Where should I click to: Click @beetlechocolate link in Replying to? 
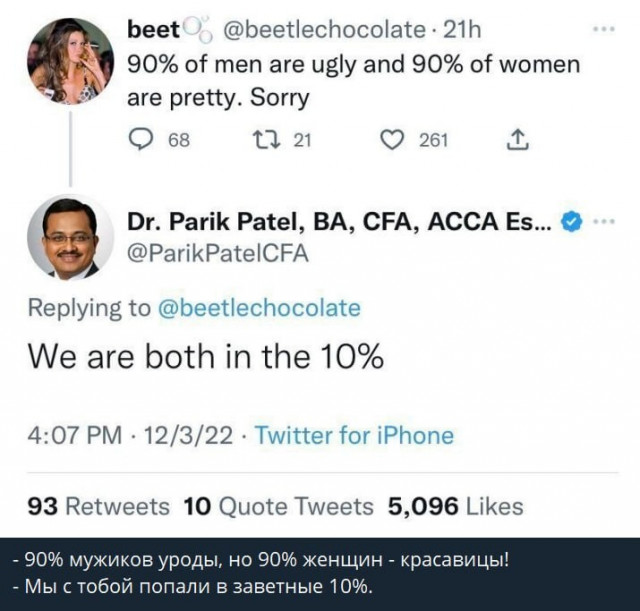[259, 308]
